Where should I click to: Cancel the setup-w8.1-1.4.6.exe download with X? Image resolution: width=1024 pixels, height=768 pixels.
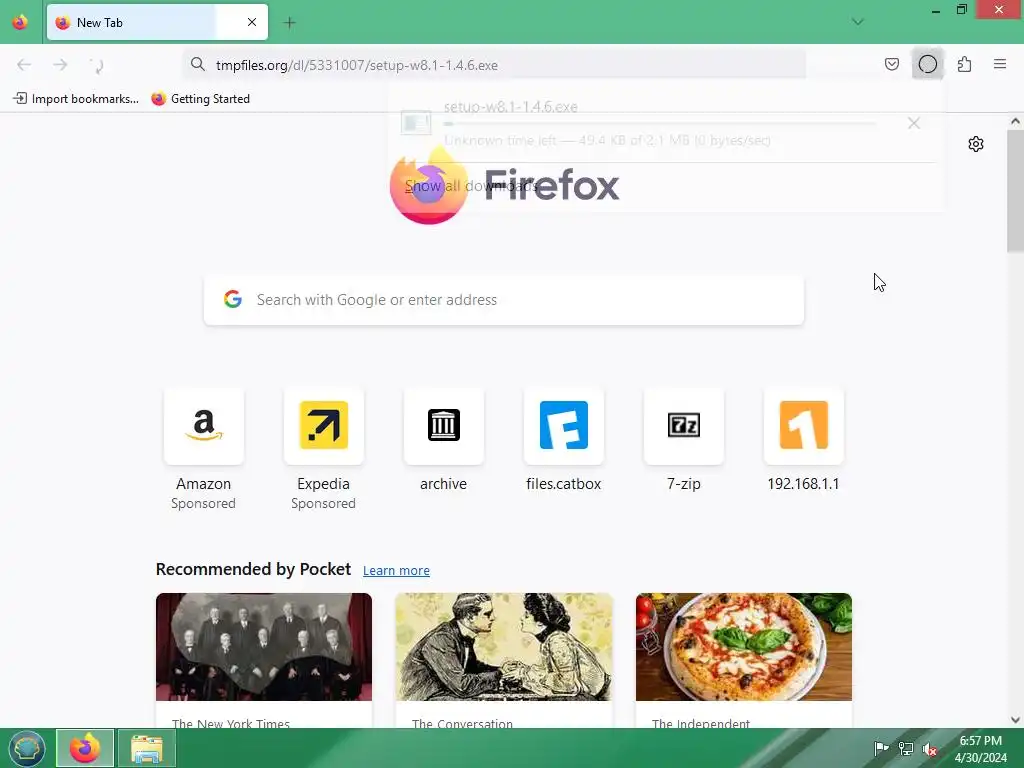tap(914, 123)
